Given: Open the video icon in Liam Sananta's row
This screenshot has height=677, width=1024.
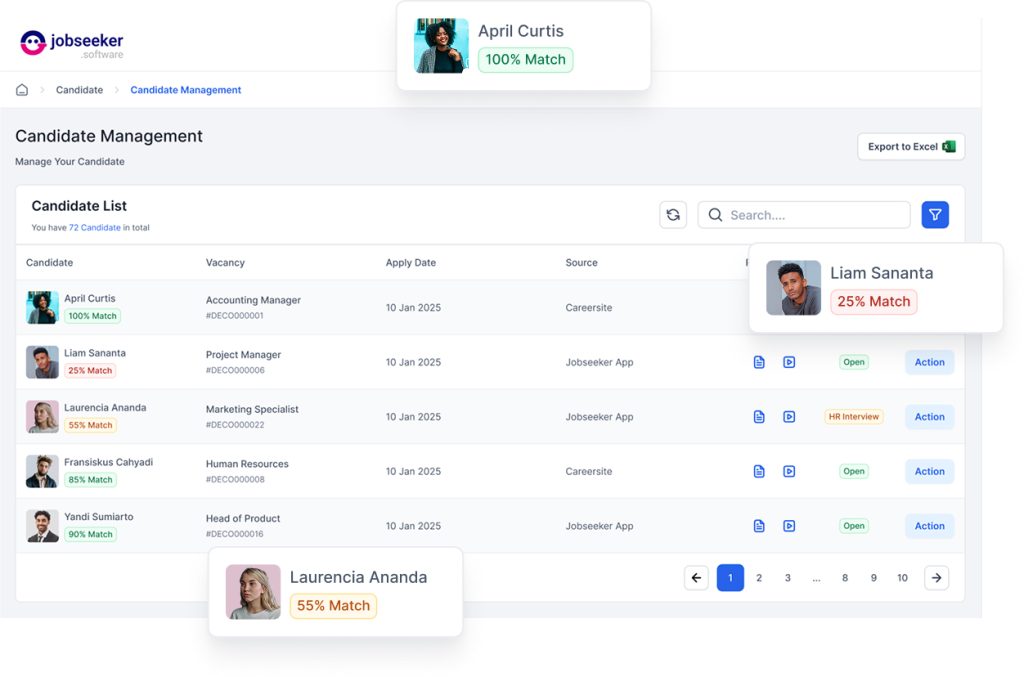Looking at the screenshot, I should point(789,362).
